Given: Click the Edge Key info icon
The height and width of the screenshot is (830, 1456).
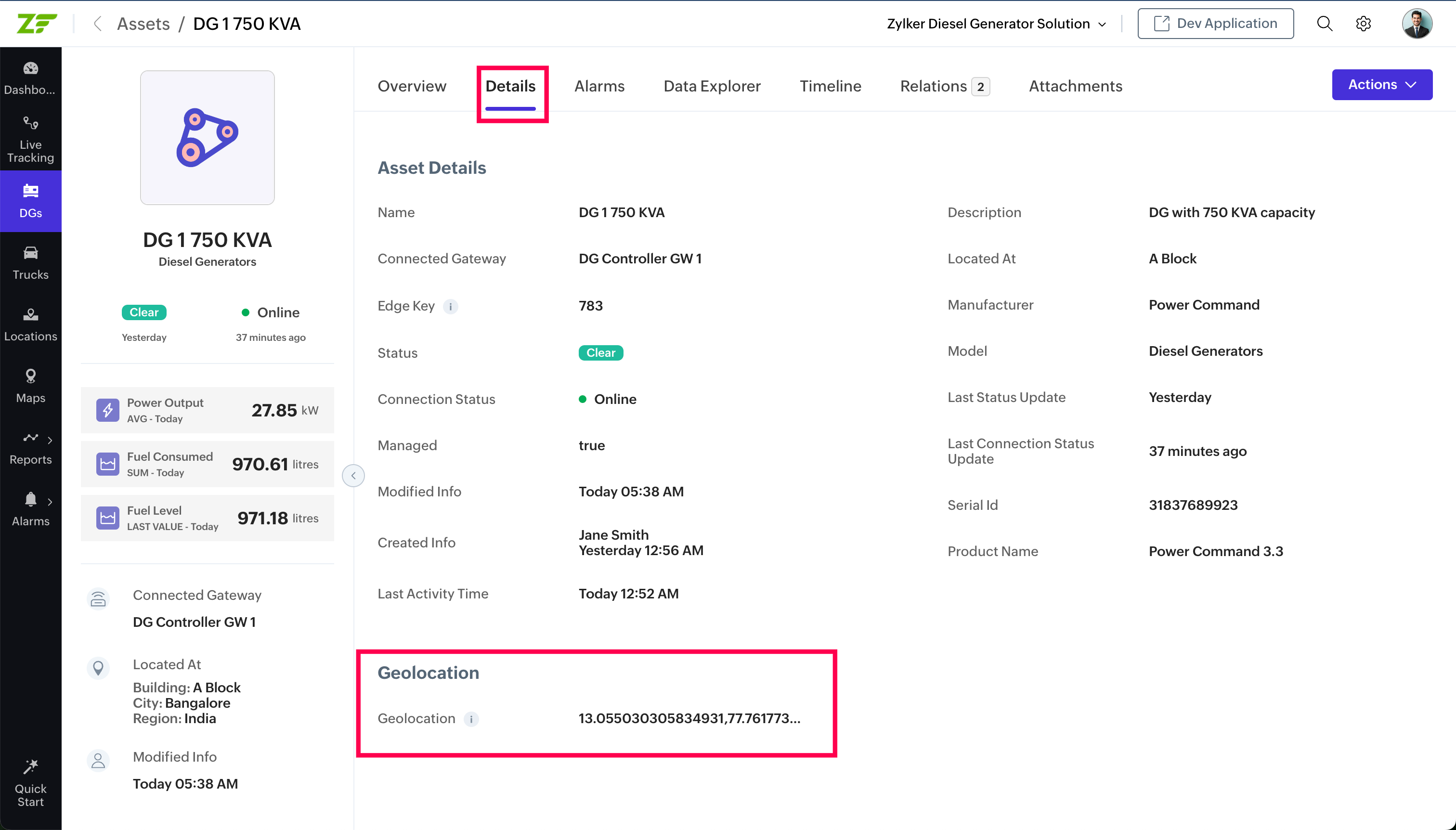Looking at the screenshot, I should click(450, 306).
